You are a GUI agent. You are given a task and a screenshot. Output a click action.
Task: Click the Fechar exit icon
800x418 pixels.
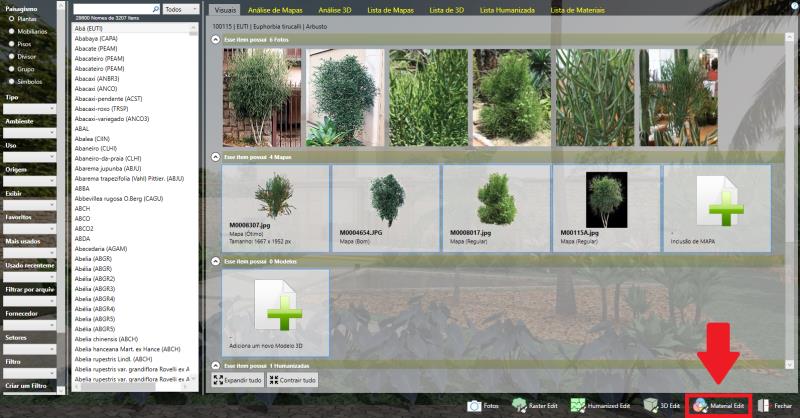(765, 406)
